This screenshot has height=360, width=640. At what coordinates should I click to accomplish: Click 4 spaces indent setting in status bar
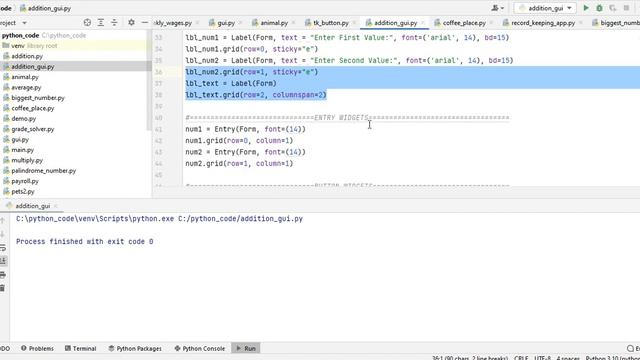[x=568, y=358]
